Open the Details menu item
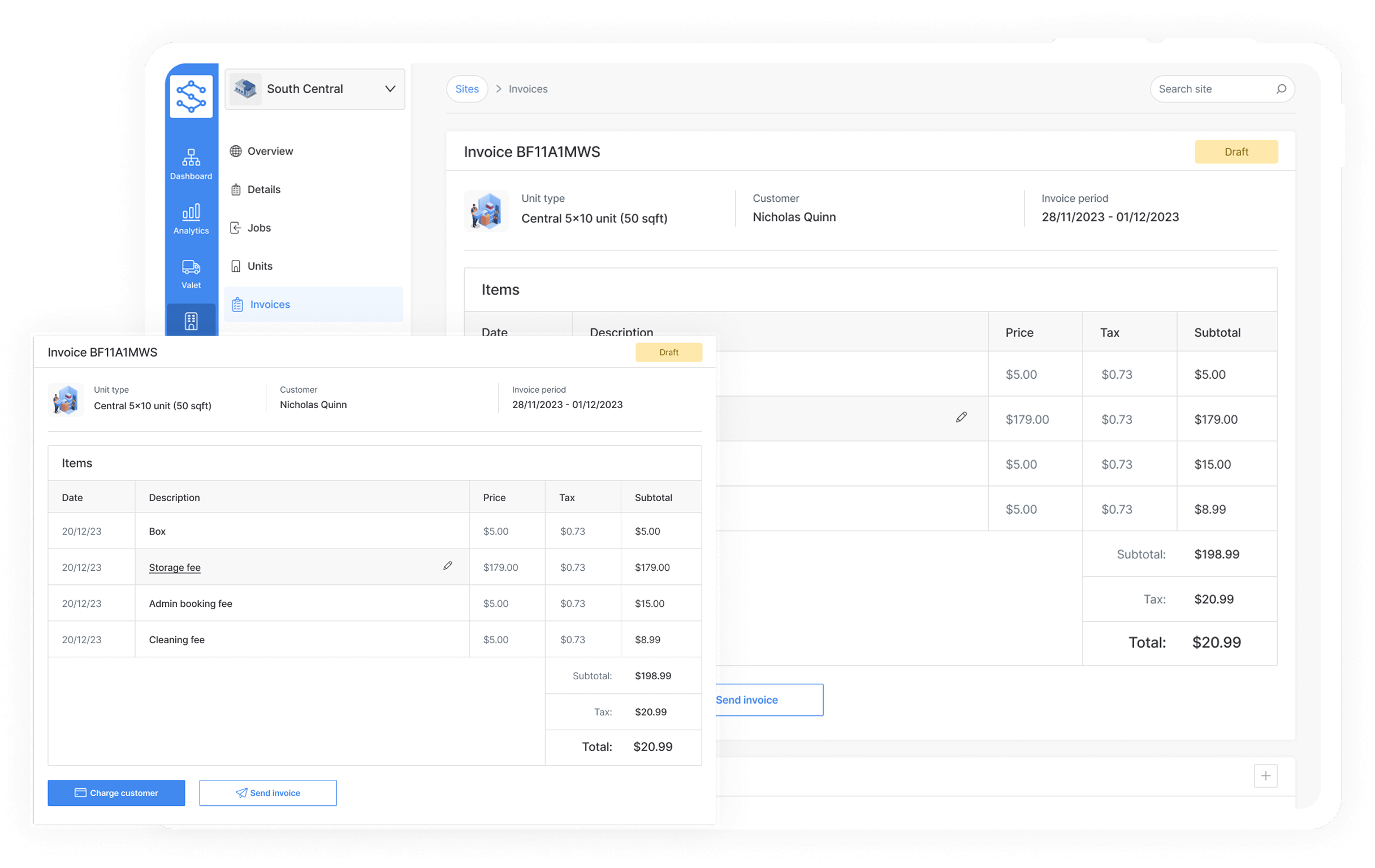Viewport: 1375px width, 868px height. pyautogui.click(x=263, y=189)
